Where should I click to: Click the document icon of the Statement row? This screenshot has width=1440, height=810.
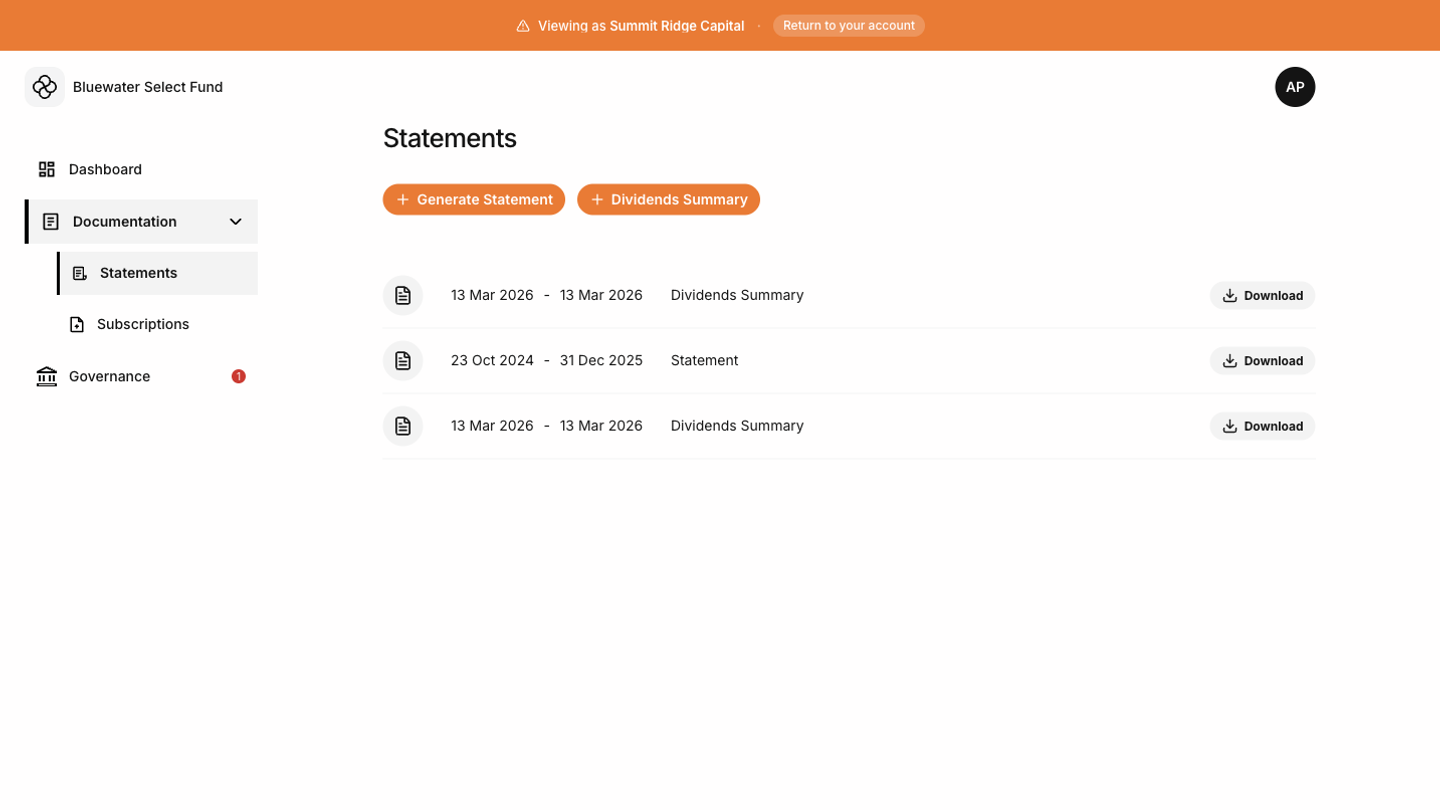coord(403,360)
